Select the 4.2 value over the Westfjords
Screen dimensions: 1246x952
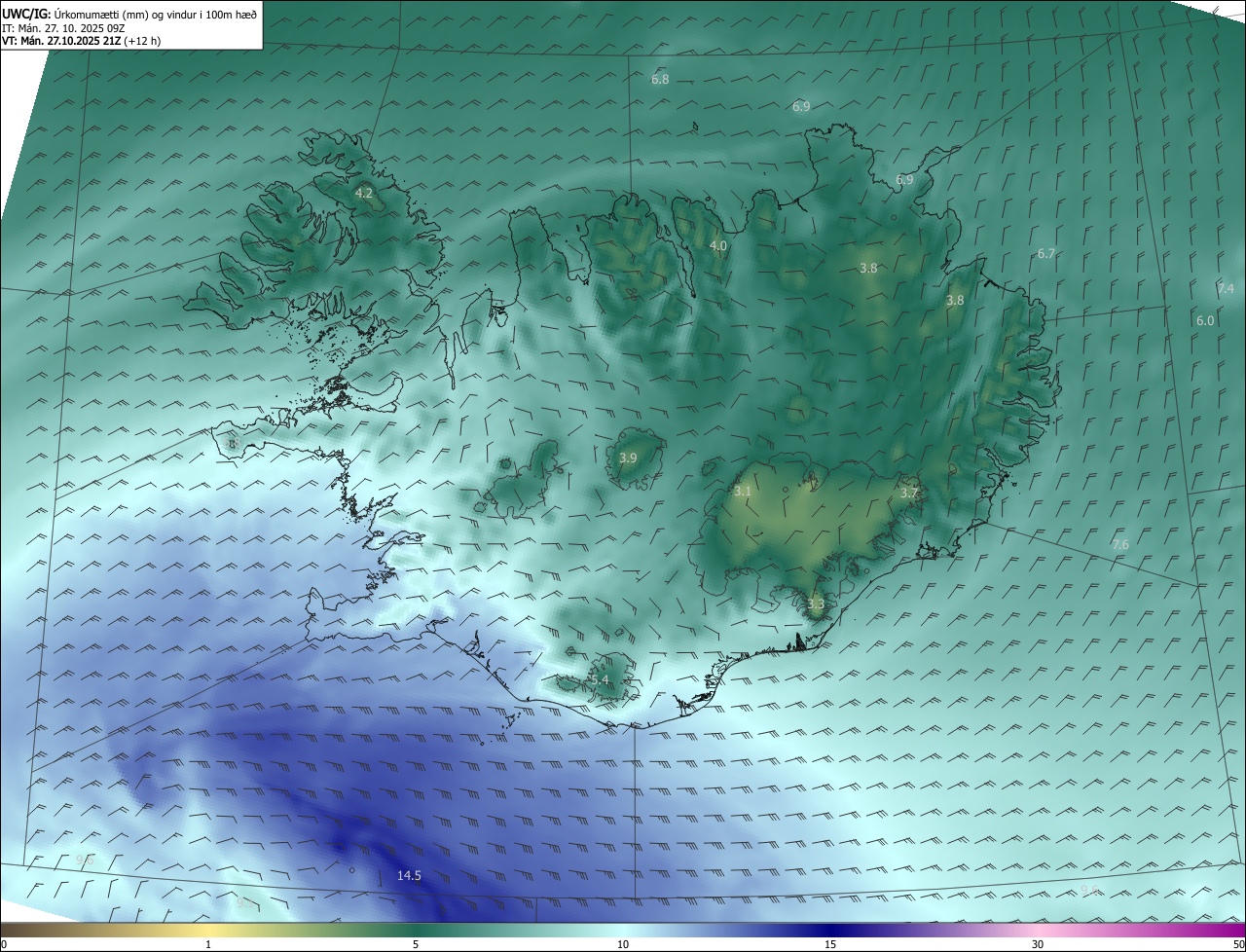[x=363, y=194]
